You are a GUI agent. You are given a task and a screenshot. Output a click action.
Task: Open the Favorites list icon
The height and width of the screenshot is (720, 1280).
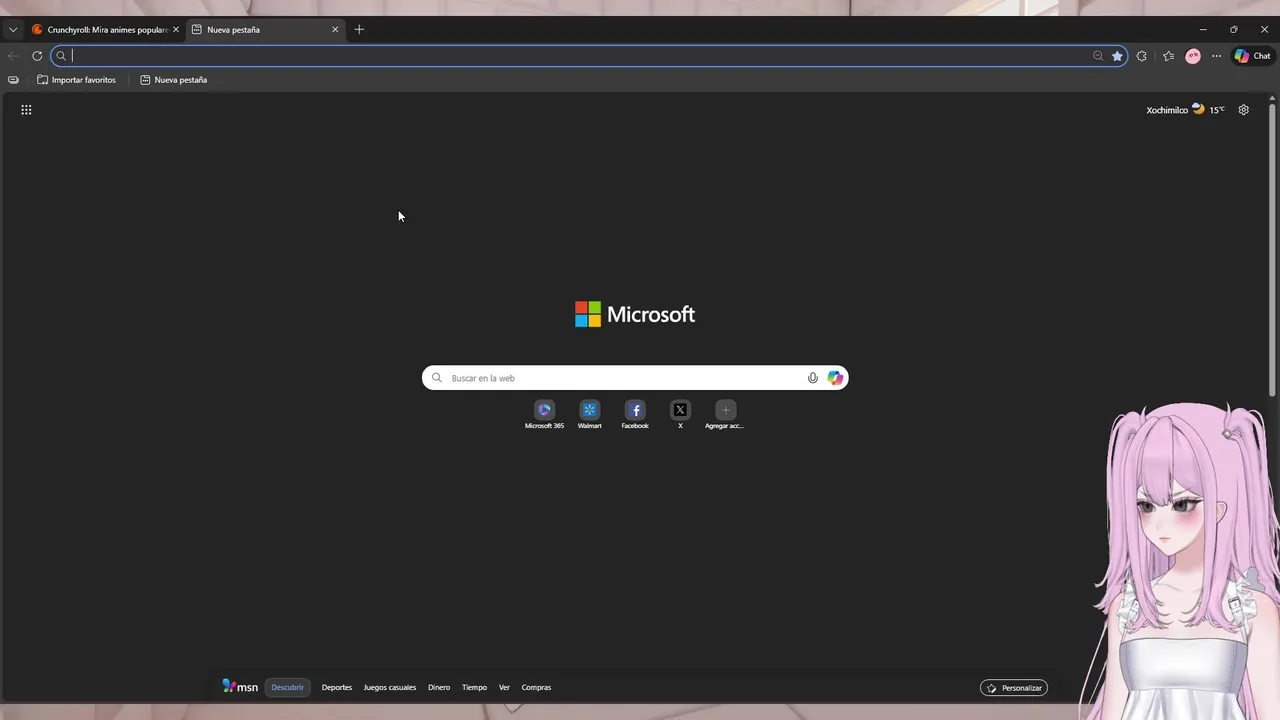[1168, 56]
